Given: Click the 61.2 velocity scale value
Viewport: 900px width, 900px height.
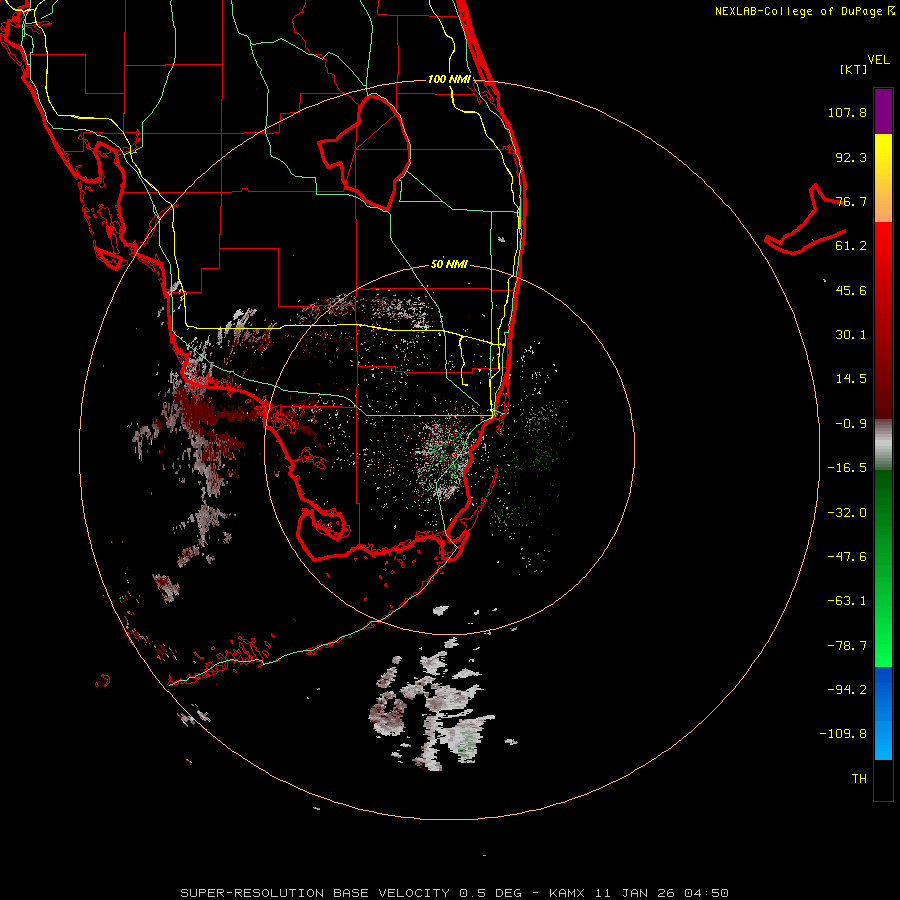Looking at the screenshot, I should tap(851, 246).
